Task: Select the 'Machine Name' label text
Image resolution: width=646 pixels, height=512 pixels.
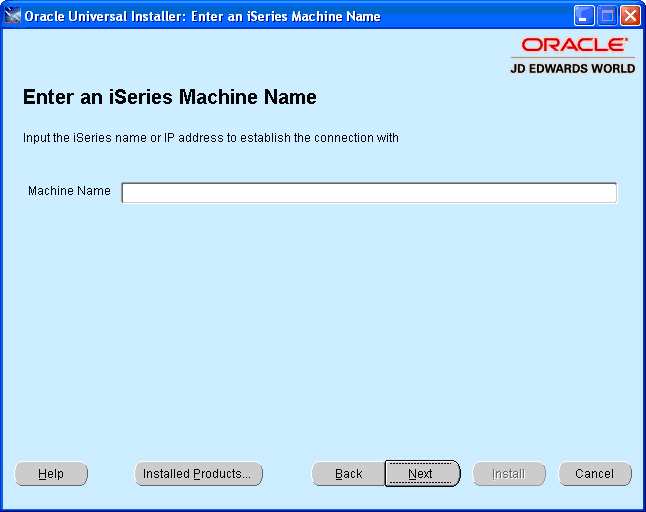Action: pyautogui.click(x=69, y=191)
